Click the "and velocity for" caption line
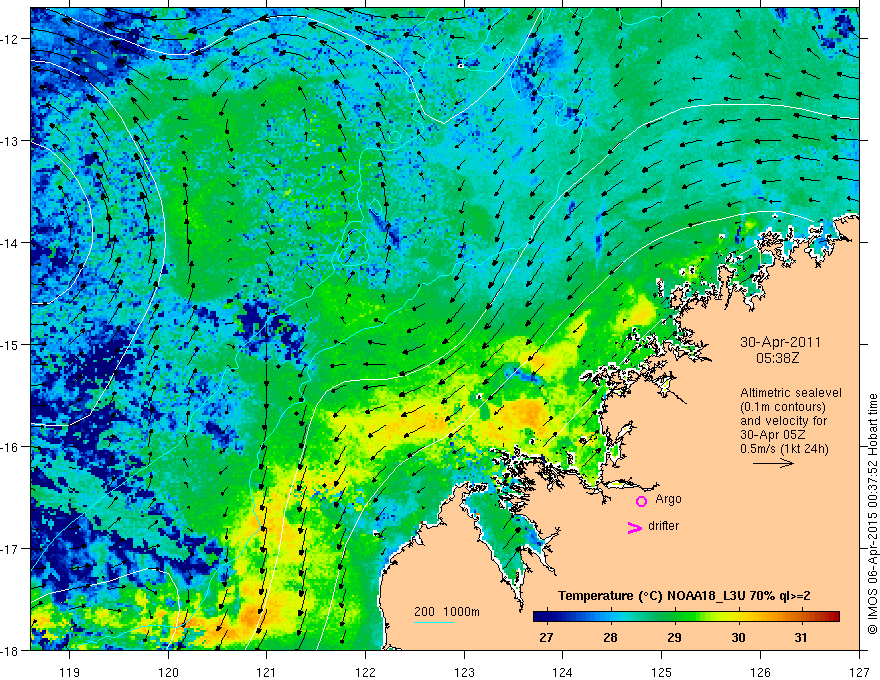 tap(783, 421)
